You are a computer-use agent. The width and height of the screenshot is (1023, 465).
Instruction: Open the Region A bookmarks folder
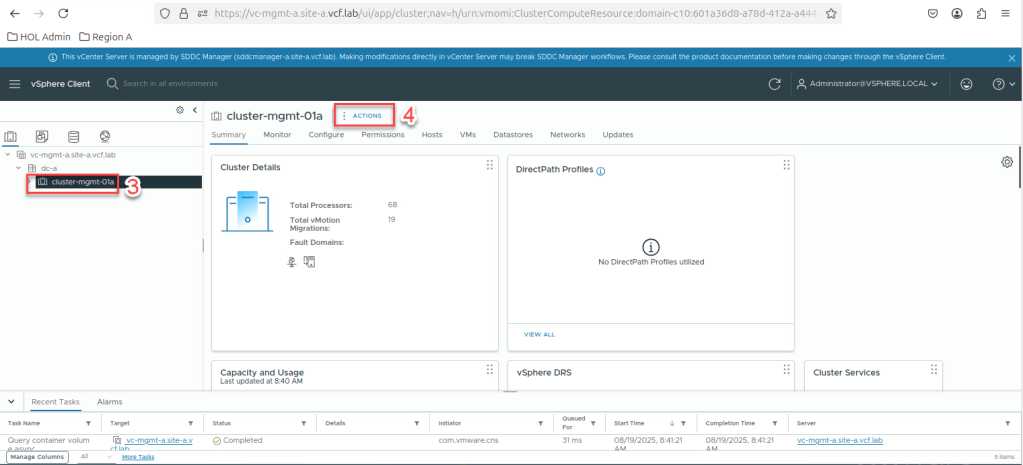click(106, 37)
